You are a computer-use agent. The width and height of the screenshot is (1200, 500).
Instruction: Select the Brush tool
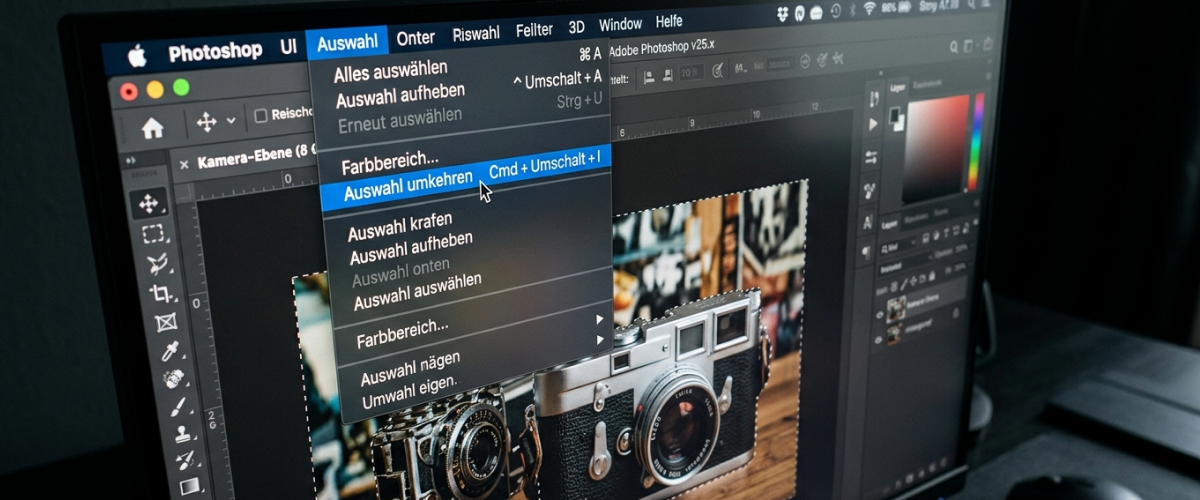178,407
